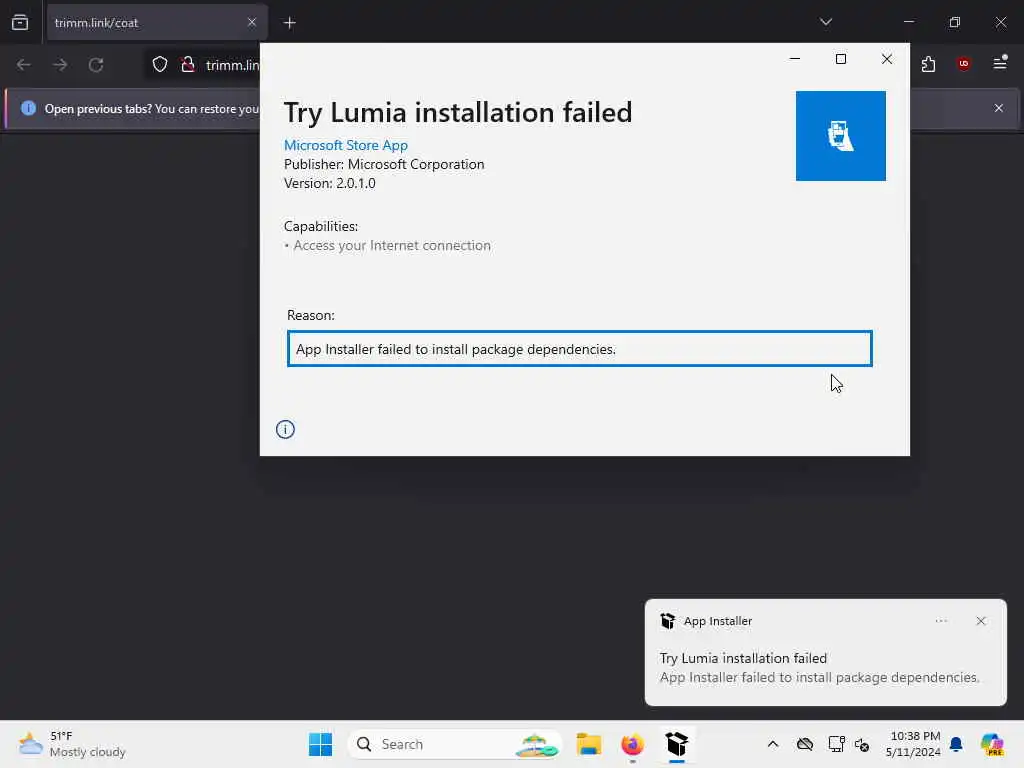
Task: Minimize the App Installer dialog window
Action: point(795,59)
